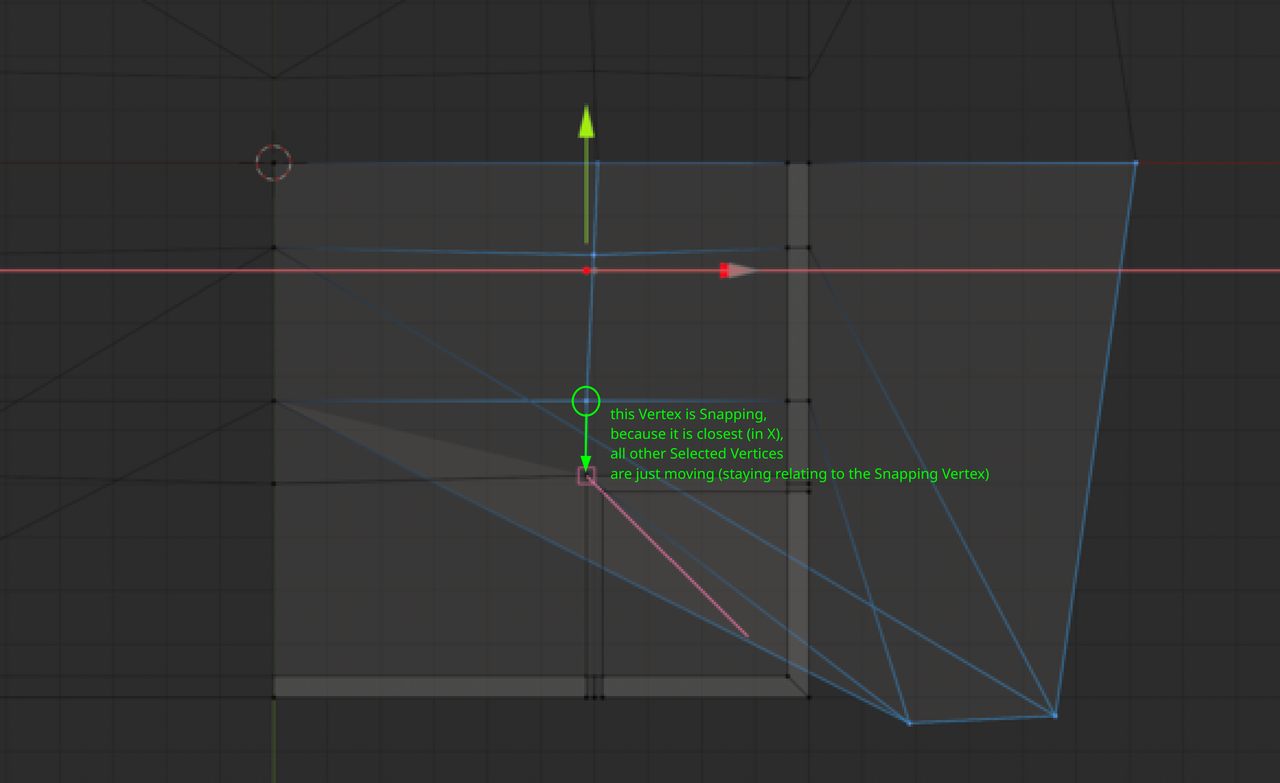Click the light gray horizontal strip along the box bottom

click(x=430, y=686)
